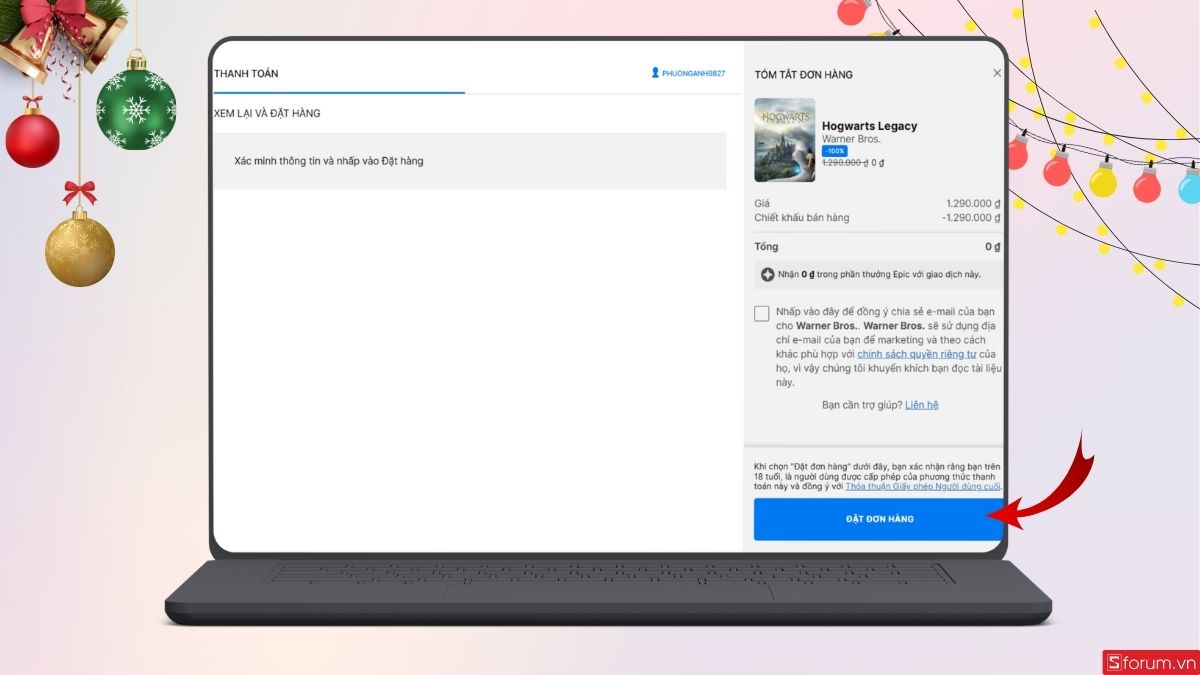Viewport: 1200px width, 675px height.
Task: Click the PHUONGANH9827 account name
Action: point(693,74)
